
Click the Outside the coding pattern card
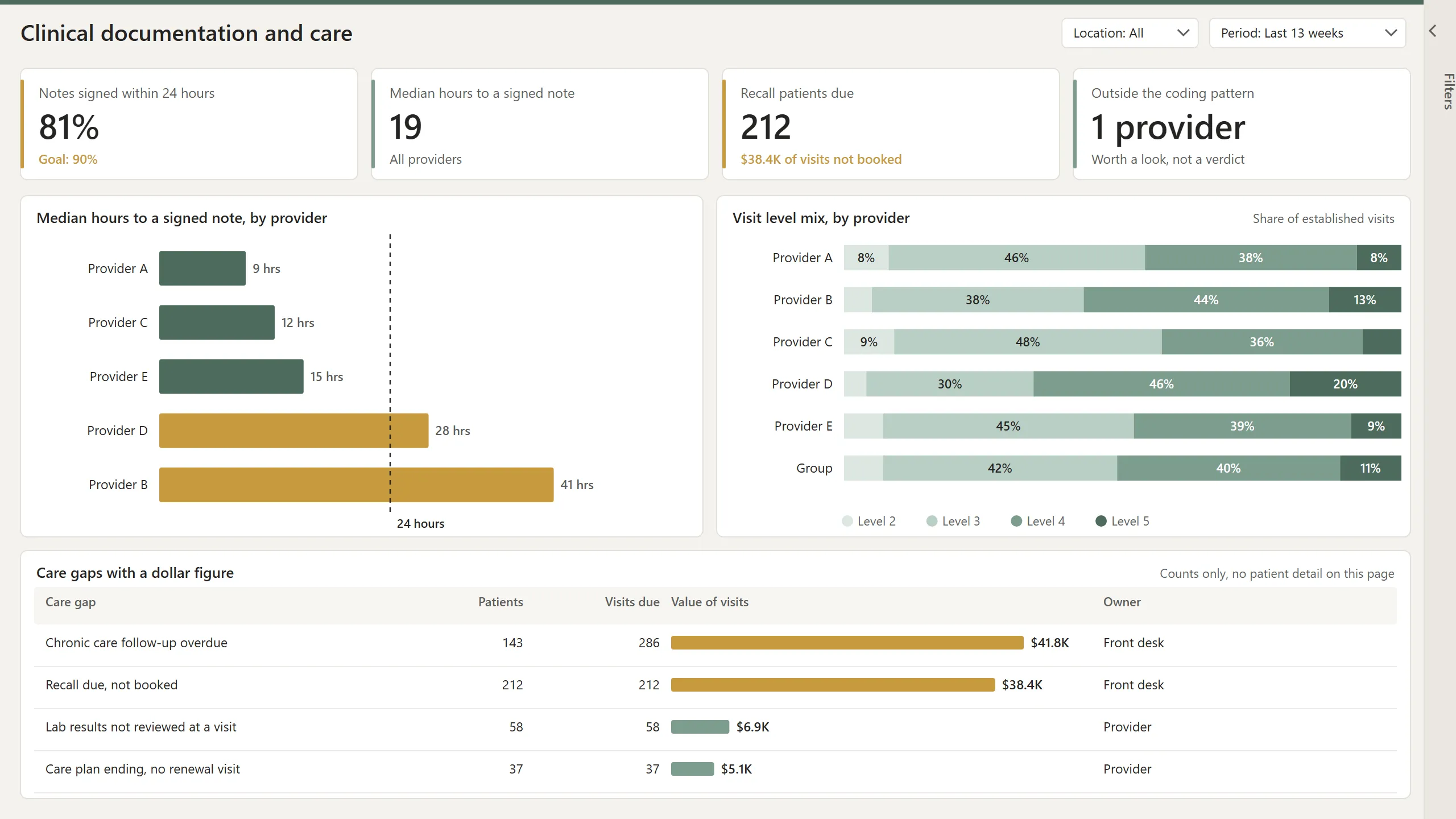point(1242,124)
